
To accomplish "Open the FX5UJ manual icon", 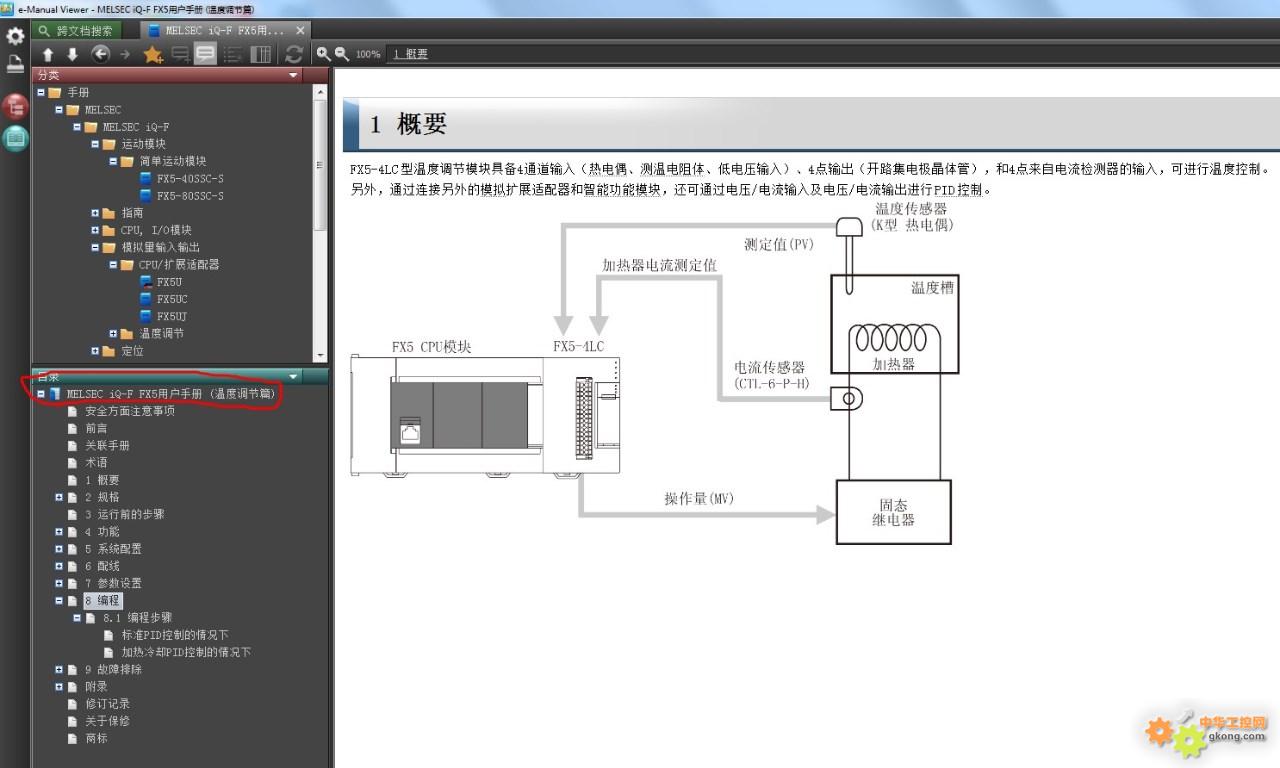I will pyautogui.click(x=146, y=316).
